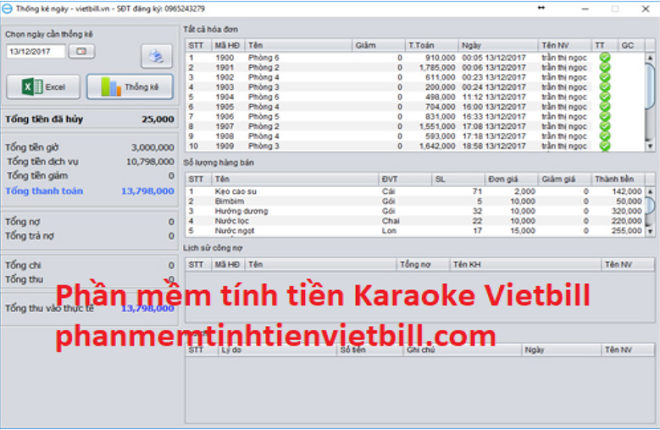This screenshot has width=660, height=430.
Task: Select Kẹo cao su item row
Action: point(415,191)
